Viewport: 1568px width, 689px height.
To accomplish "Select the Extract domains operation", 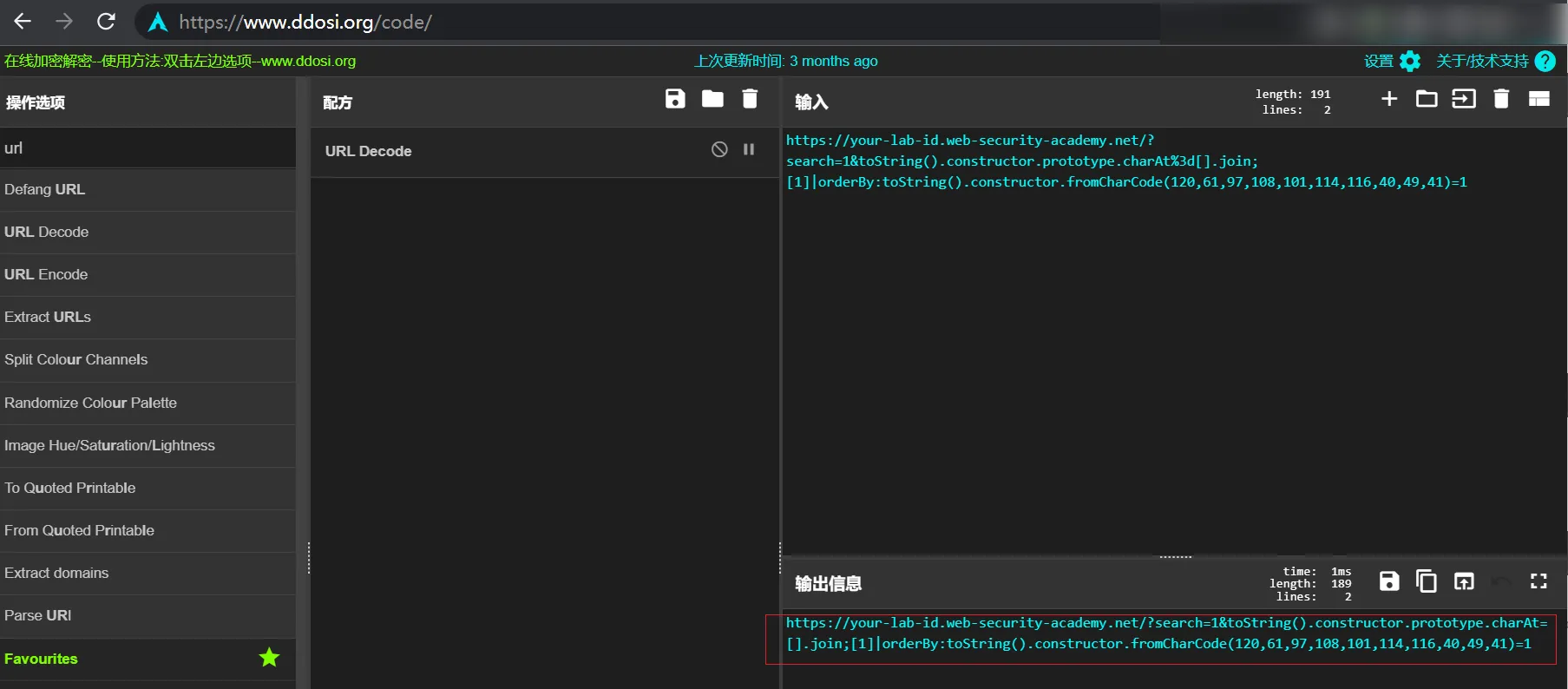I will (x=148, y=573).
